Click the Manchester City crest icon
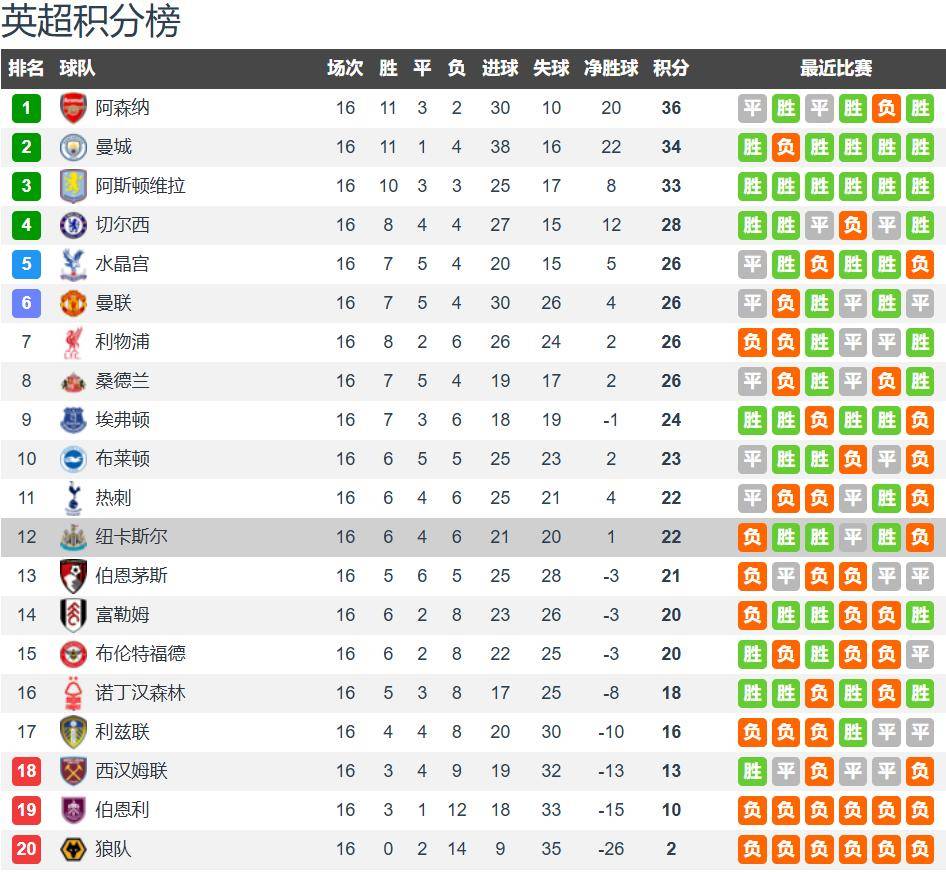The image size is (946, 872). coord(74,147)
